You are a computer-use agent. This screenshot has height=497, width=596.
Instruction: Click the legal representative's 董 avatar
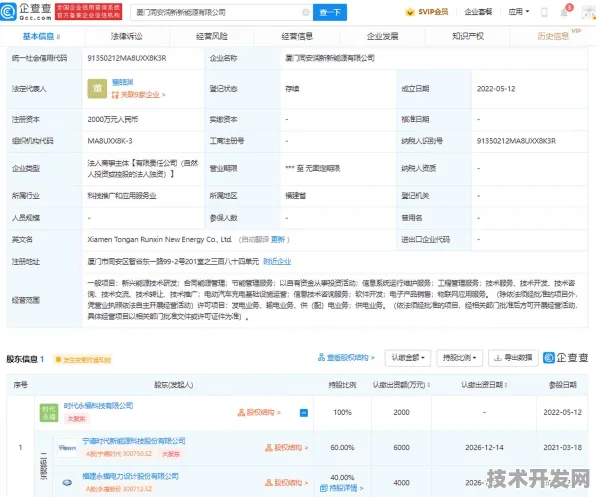point(97,89)
